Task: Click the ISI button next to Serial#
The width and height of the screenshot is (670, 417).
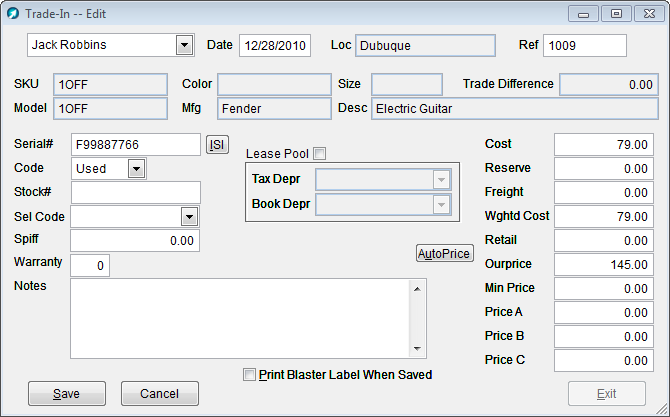Action: (x=217, y=145)
